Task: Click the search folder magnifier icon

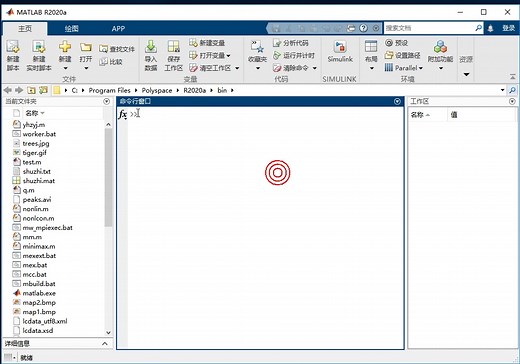Action: click(x=512, y=90)
